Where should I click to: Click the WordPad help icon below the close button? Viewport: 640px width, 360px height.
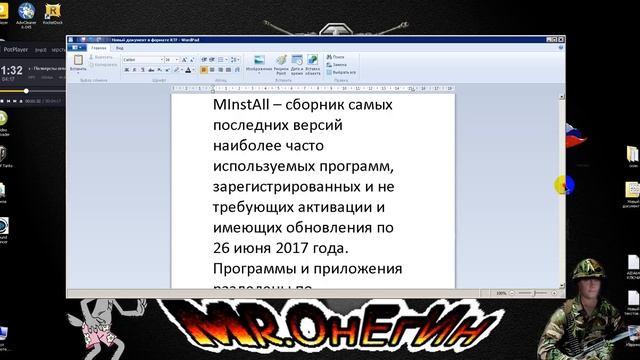coord(561,48)
